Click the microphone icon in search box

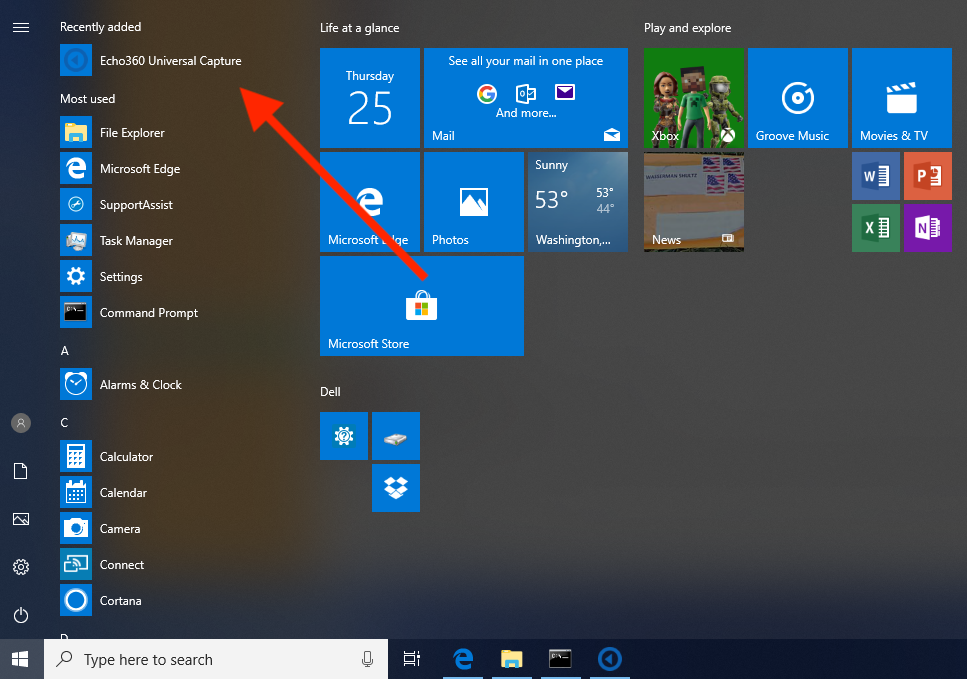coord(367,659)
